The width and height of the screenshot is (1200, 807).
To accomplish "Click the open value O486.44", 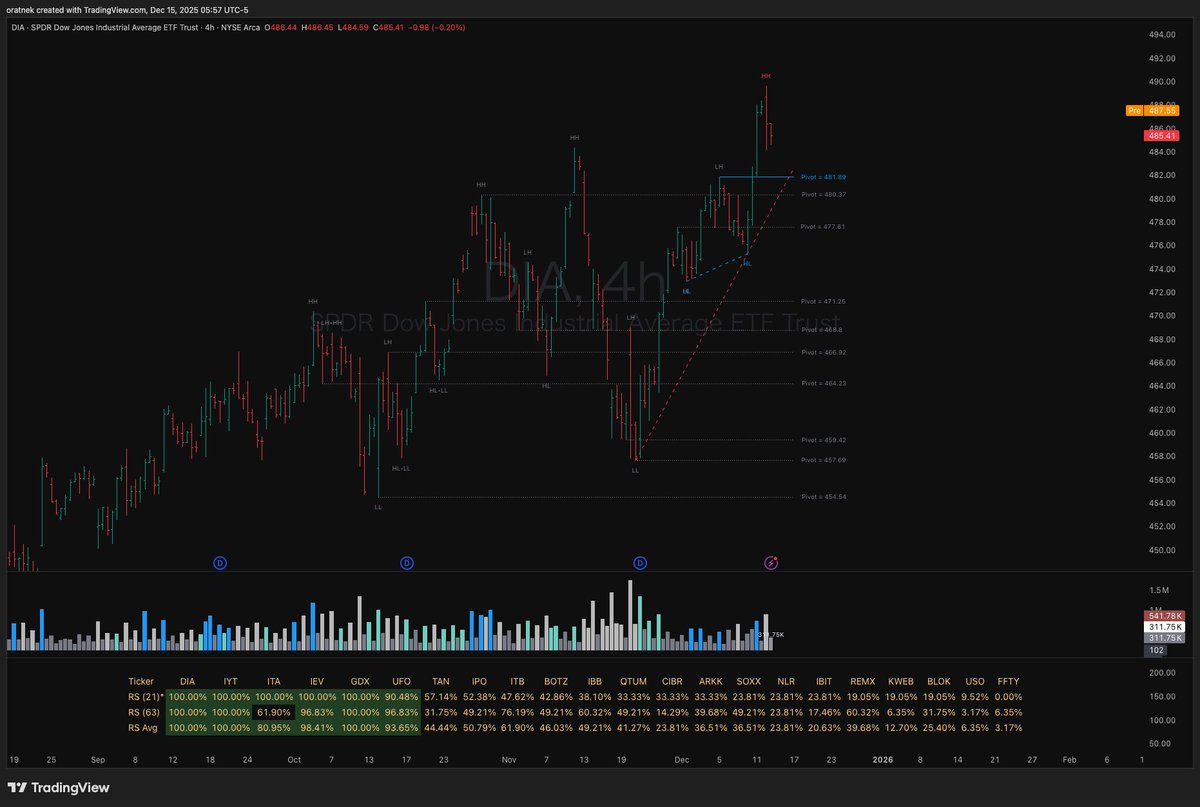I will [x=280, y=27].
